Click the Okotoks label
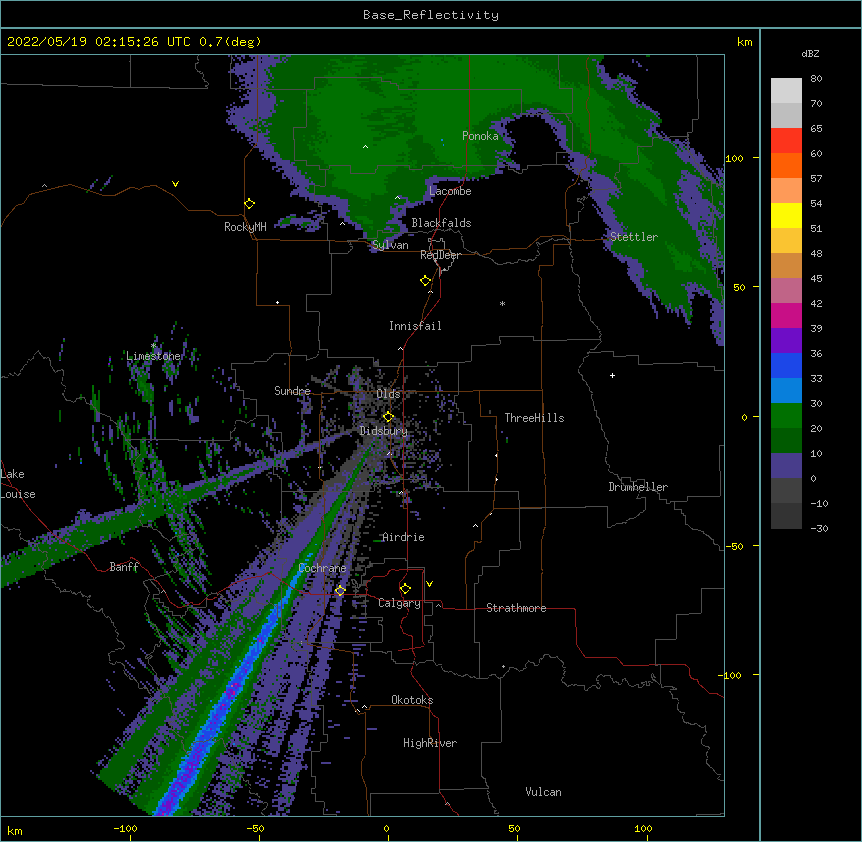 pyautogui.click(x=412, y=700)
